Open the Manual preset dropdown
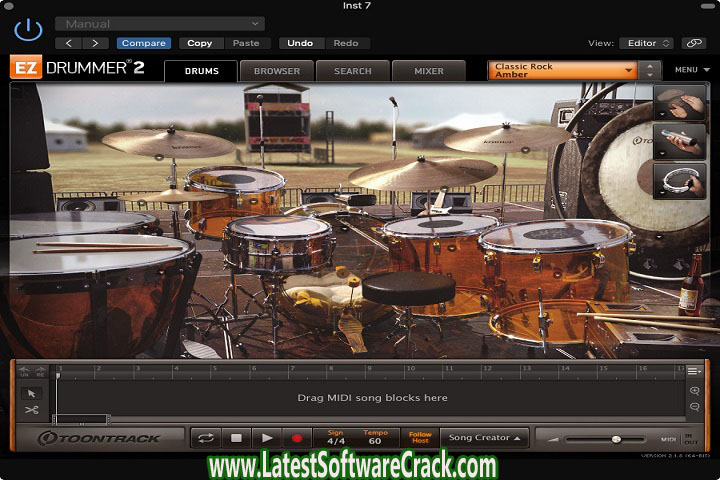The height and width of the screenshot is (480, 720). (160, 24)
